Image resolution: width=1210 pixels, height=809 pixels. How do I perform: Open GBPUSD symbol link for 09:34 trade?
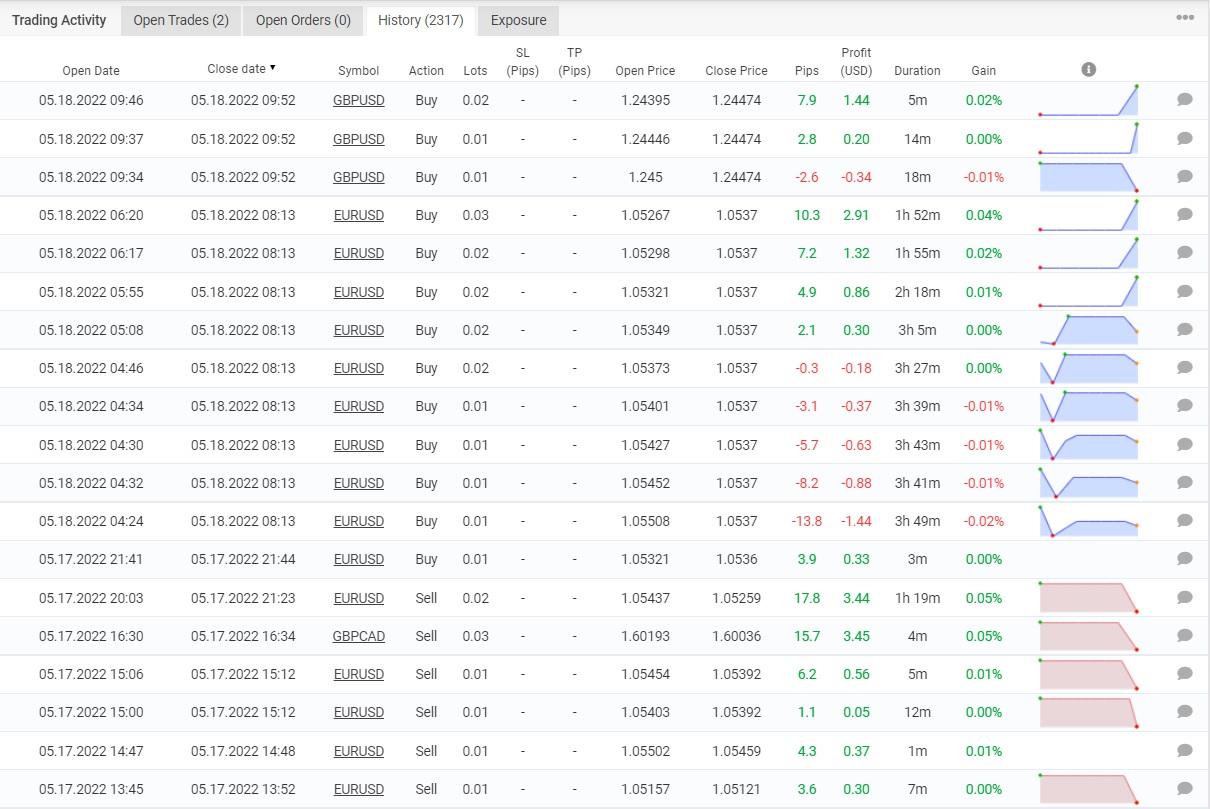pyautogui.click(x=358, y=177)
